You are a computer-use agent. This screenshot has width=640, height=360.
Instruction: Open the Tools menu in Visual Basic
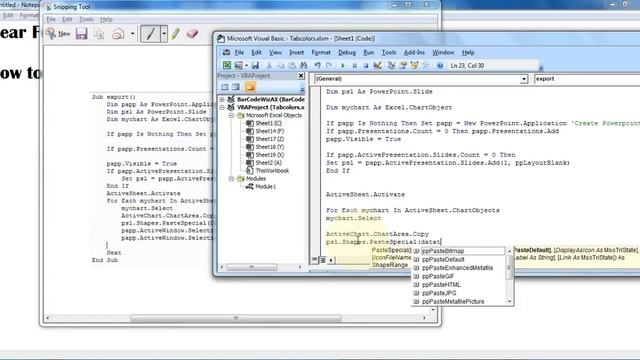coord(389,53)
